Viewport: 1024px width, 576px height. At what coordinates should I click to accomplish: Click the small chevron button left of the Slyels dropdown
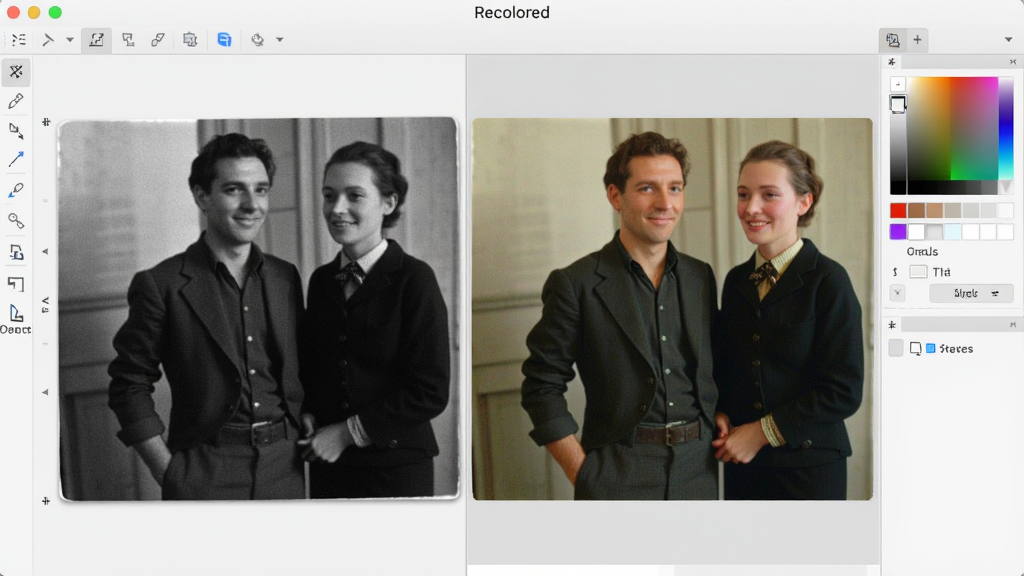point(897,293)
